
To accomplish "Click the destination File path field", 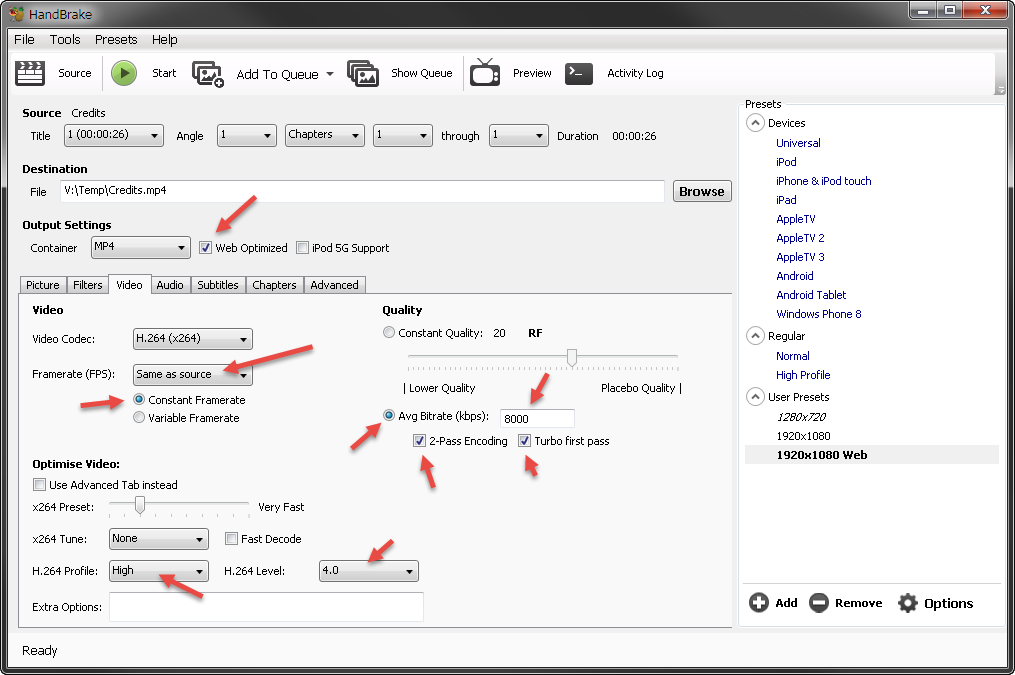I will (x=362, y=191).
